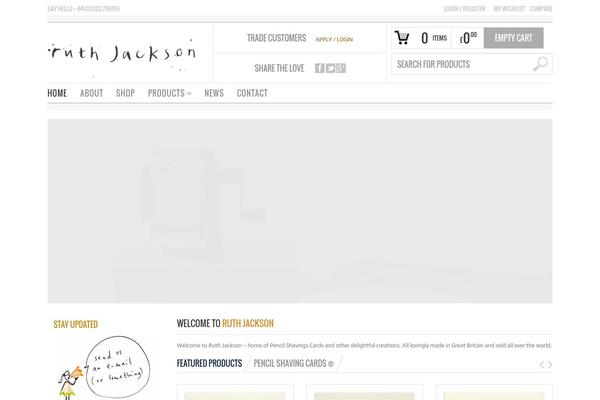Image resolution: width=600 pixels, height=400 pixels.
Task: Click the Google Plus share icon
Action: (x=341, y=68)
